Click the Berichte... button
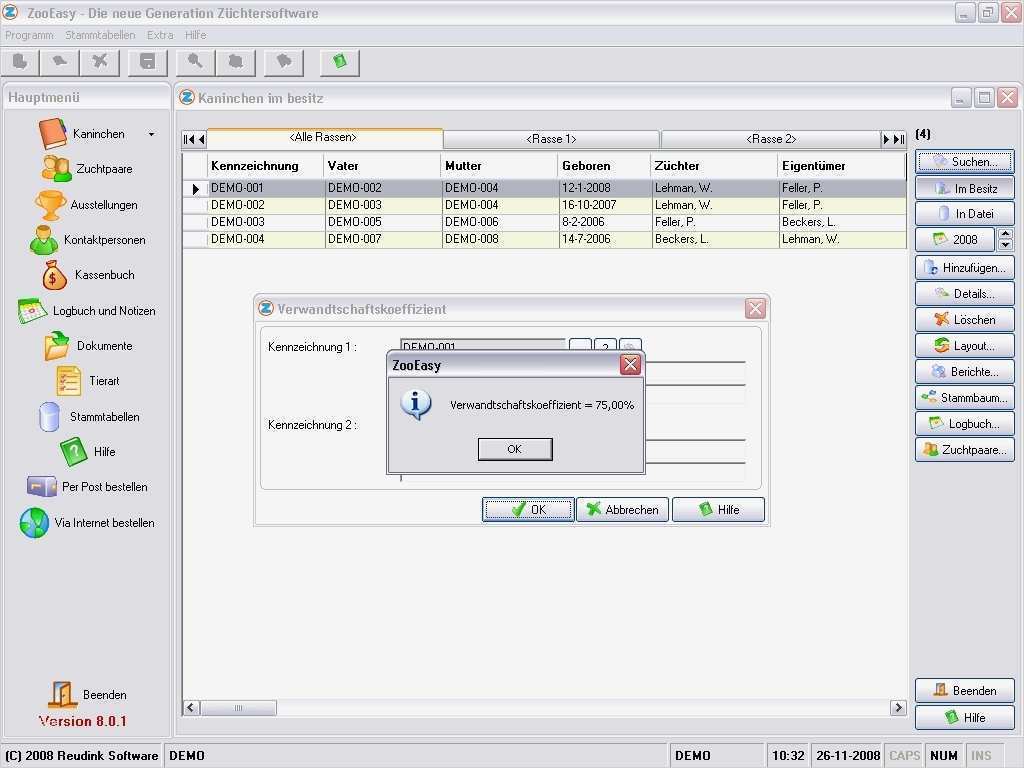 965,372
